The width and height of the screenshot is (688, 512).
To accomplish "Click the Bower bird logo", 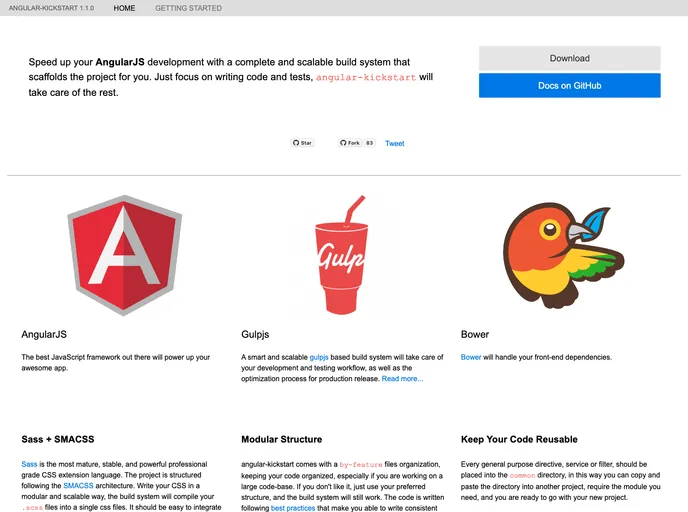I will click(563, 255).
